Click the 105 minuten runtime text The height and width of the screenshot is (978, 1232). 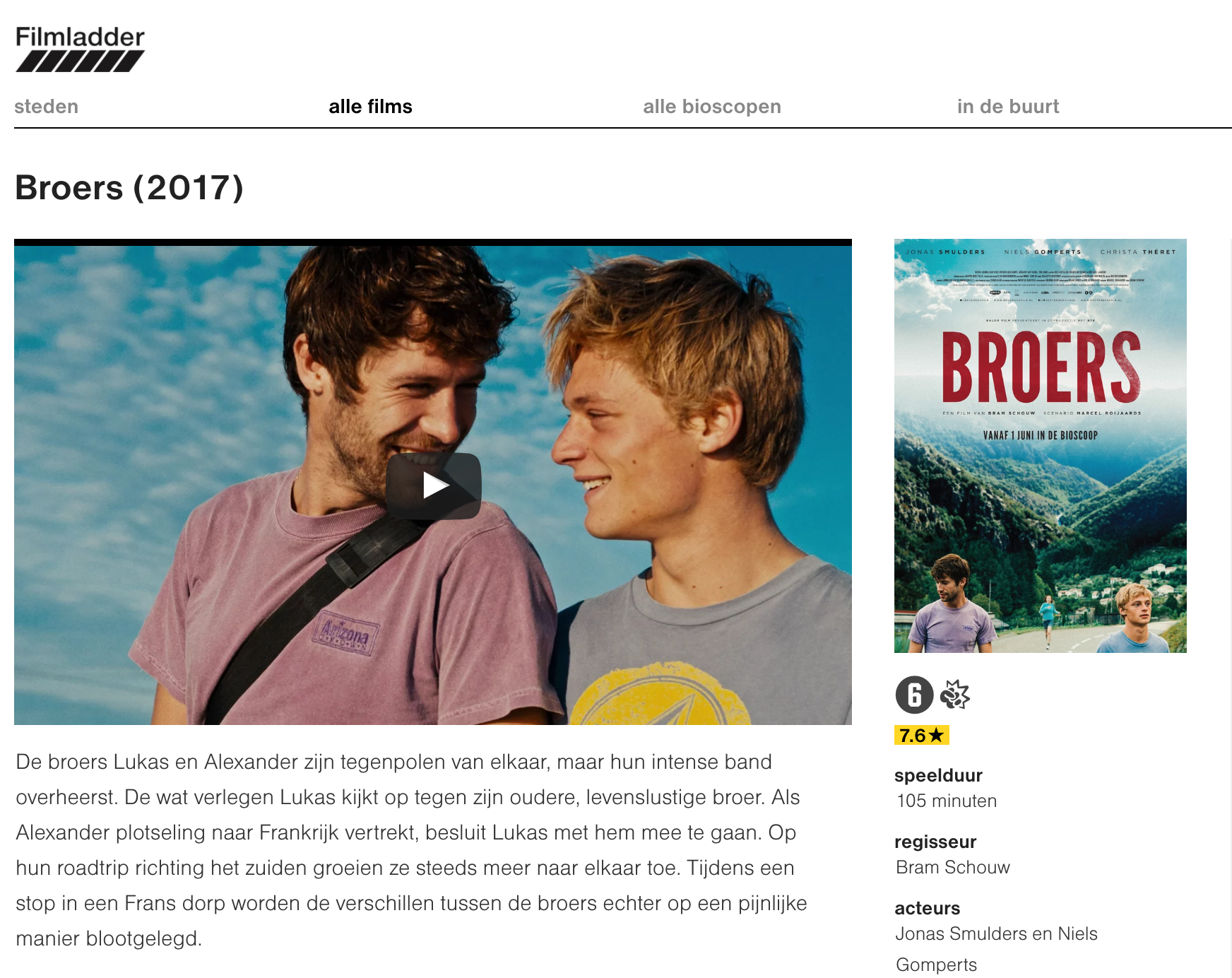[x=947, y=801]
